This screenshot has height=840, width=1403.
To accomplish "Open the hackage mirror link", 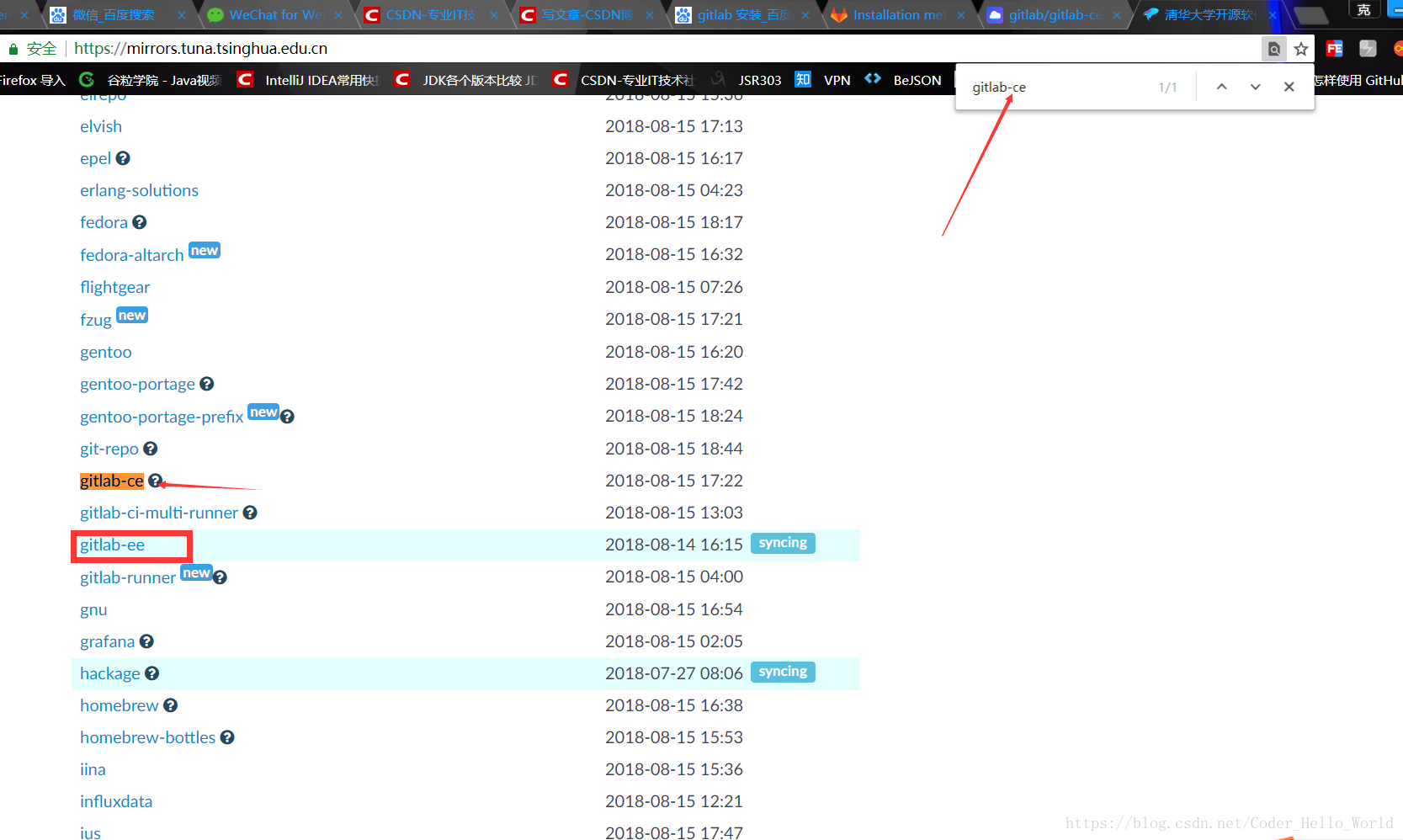I will [109, 673].
